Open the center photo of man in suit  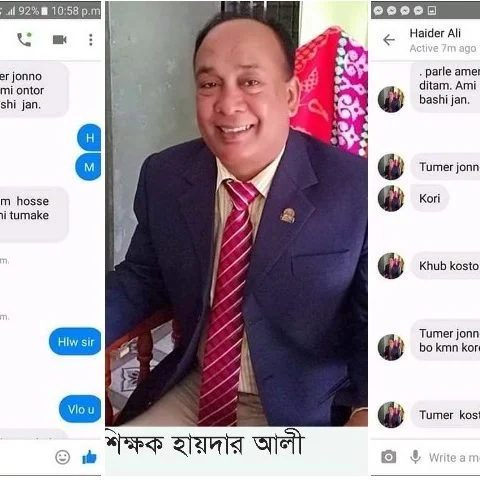tap(237, 213)
